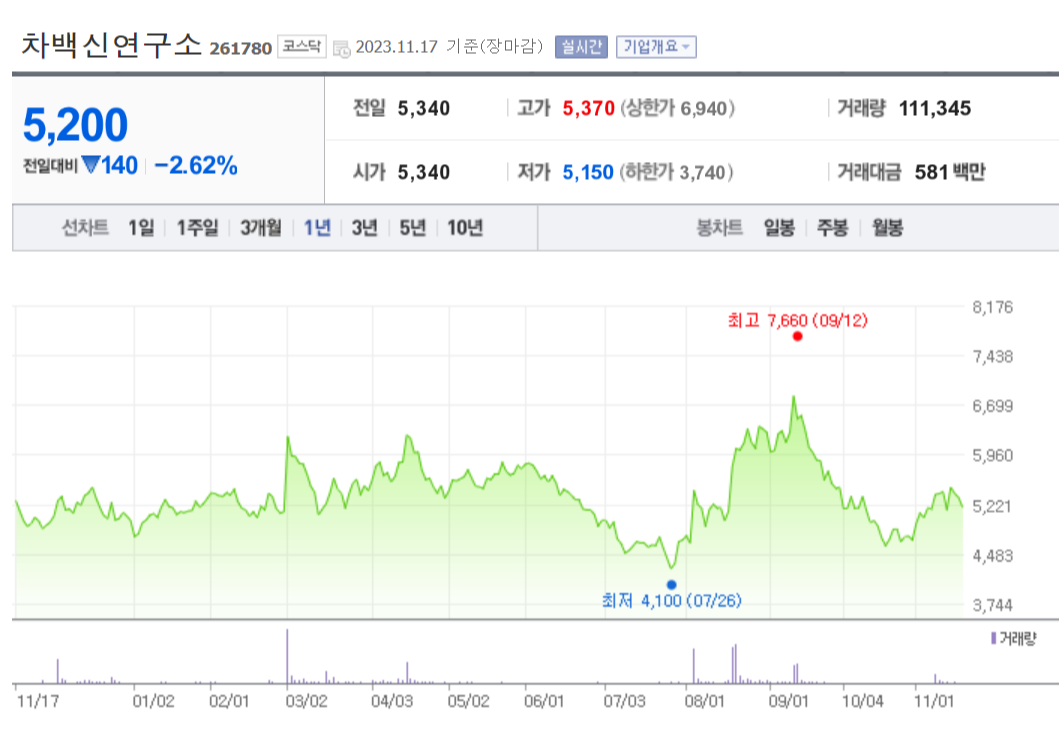Screen dimensions: 1059x742
Task: Click the 최고 7,660 (09/12) label
Action: coord(798,320)
